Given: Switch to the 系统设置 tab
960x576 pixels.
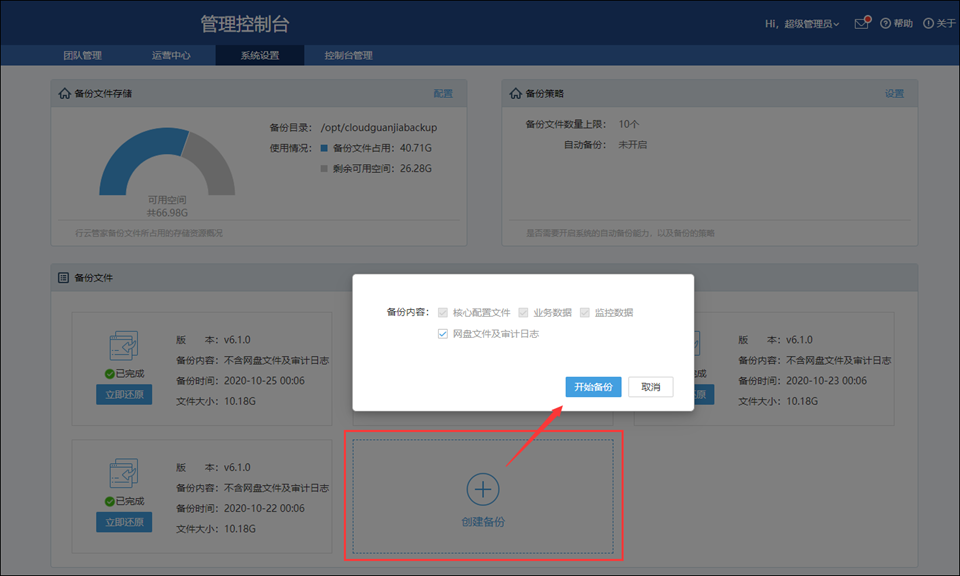Looking at the screenshot, I should tap(260, 55).
